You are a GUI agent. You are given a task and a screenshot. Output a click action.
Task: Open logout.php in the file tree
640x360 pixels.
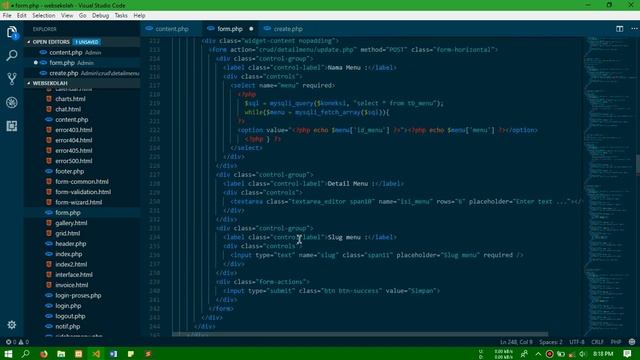pyautogui.click(x=70, y=316)
